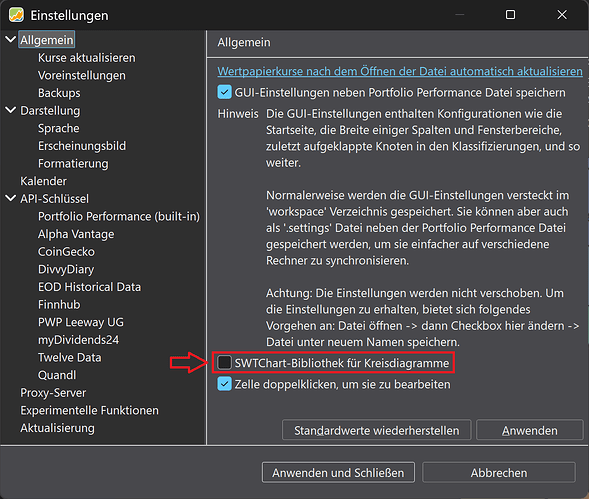Collapse the Darstellung tree node
This screenshot has height=499, width=589.
(11, 110)
